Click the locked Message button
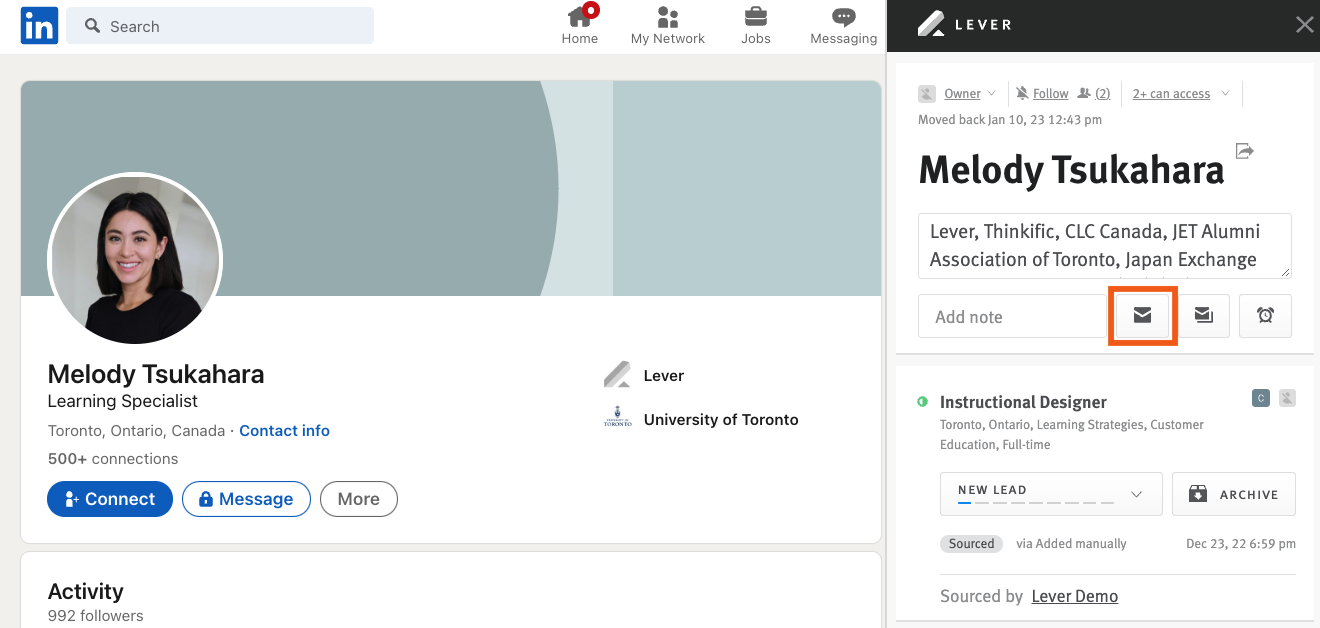 [x=246, y=499]
